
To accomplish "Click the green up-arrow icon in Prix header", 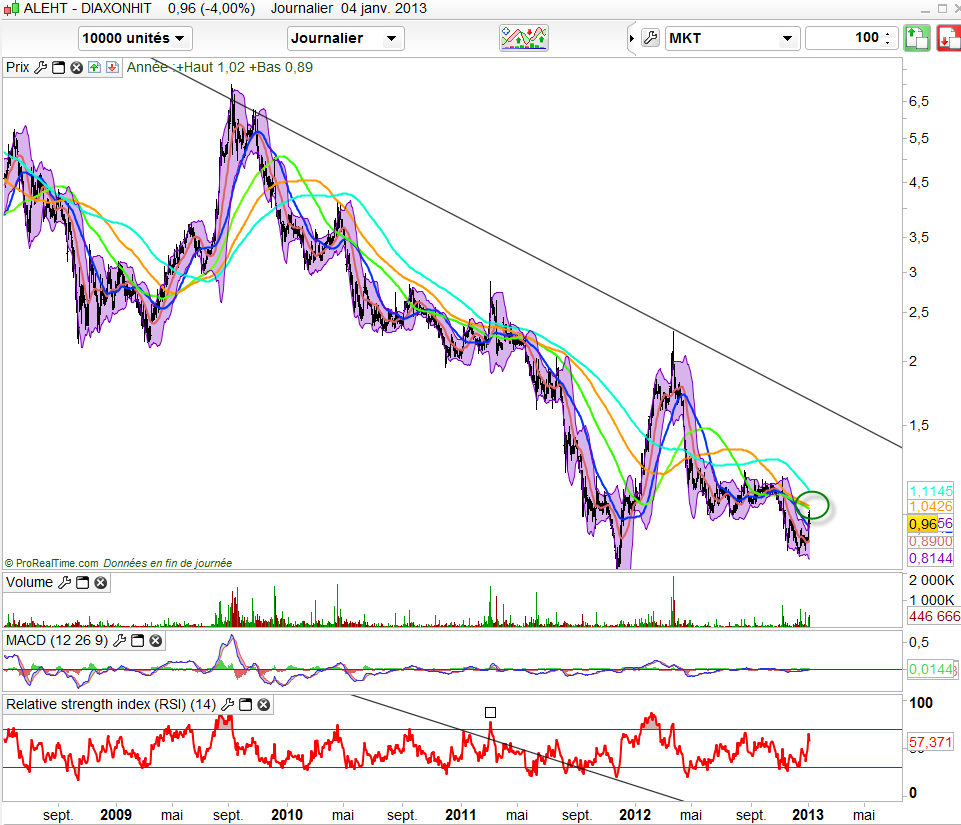I will (x=93, y=68).
